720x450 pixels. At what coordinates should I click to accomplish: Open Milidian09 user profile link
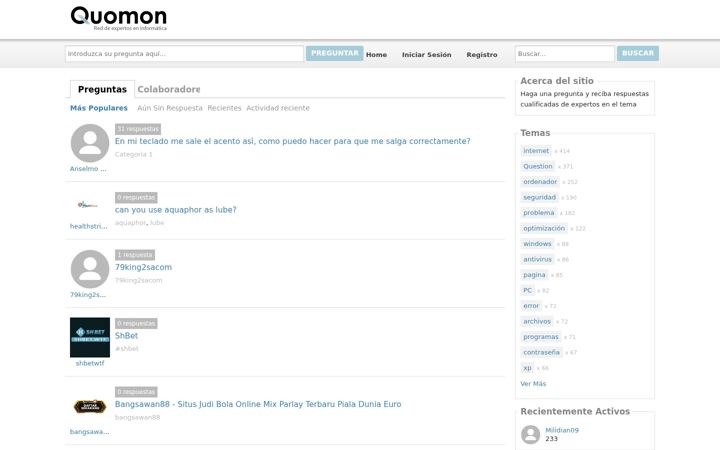pos(562,430)
